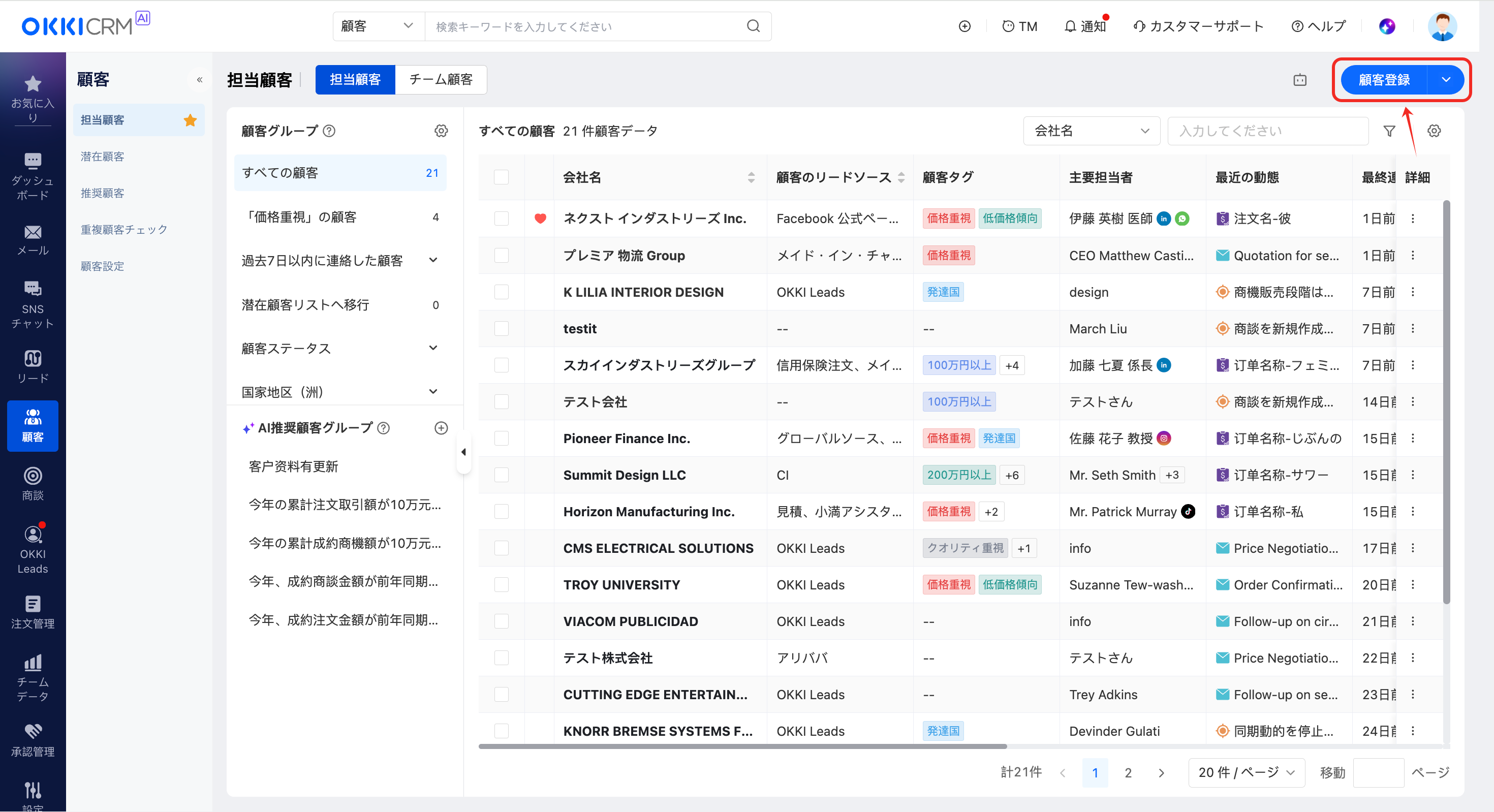
Task: Sort by 顧客のリードソース column
Action: click(x=900, y=177)
